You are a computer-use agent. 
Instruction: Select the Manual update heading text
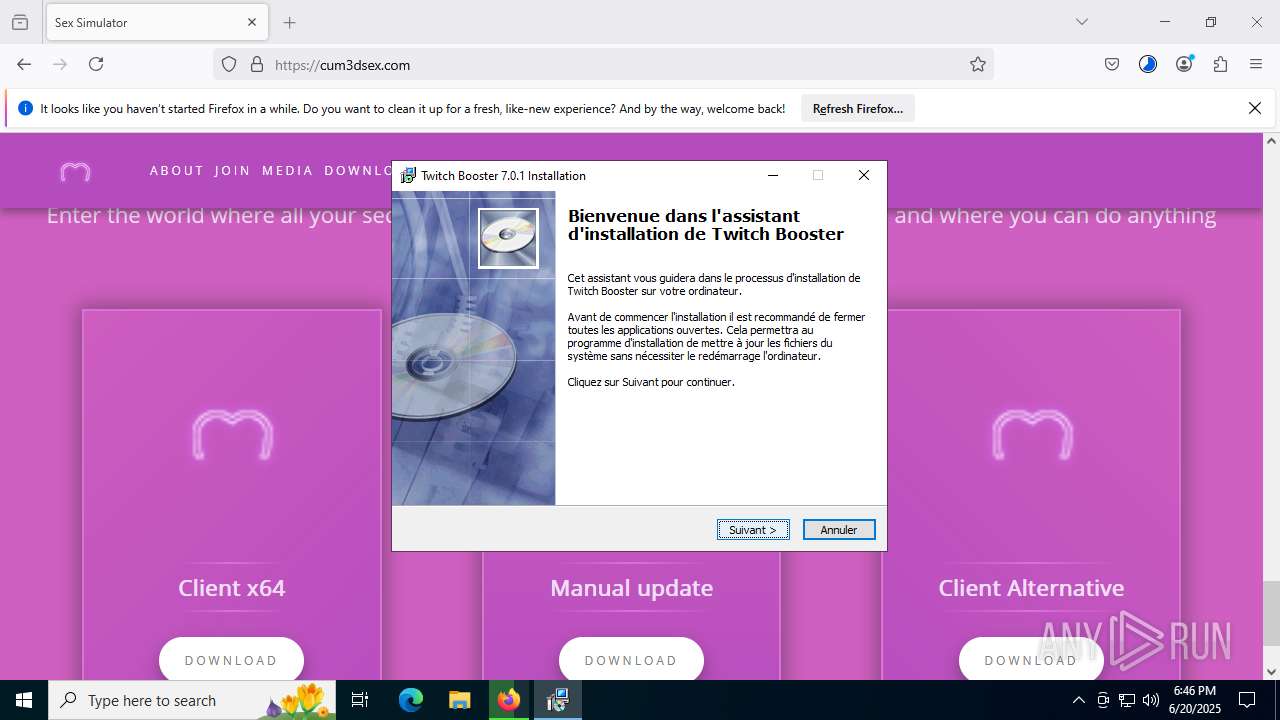[x=631, y=588]
